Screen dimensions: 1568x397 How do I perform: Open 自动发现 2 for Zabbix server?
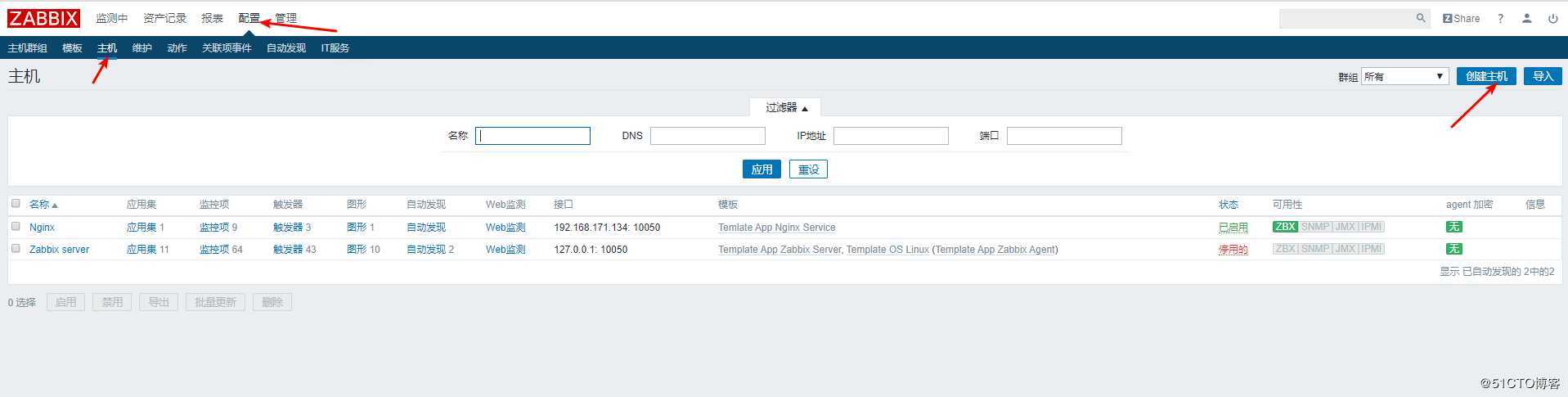[426, 250]
